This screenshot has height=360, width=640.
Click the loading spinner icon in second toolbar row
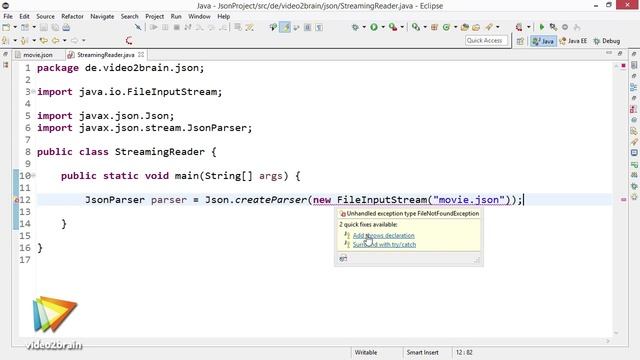pos(129,40)
